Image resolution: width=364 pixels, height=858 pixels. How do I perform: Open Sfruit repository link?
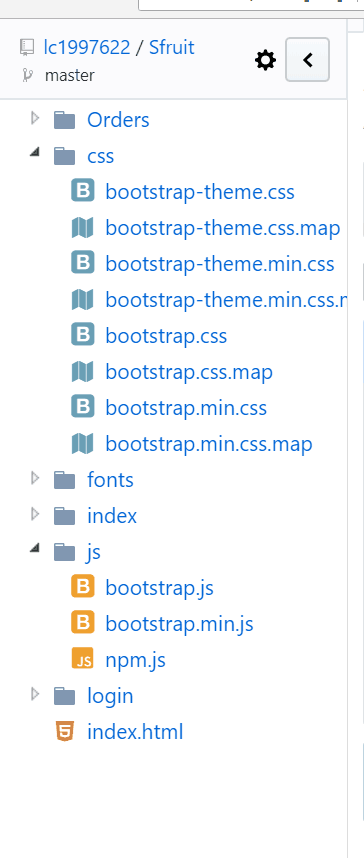[x=171, y=48]
